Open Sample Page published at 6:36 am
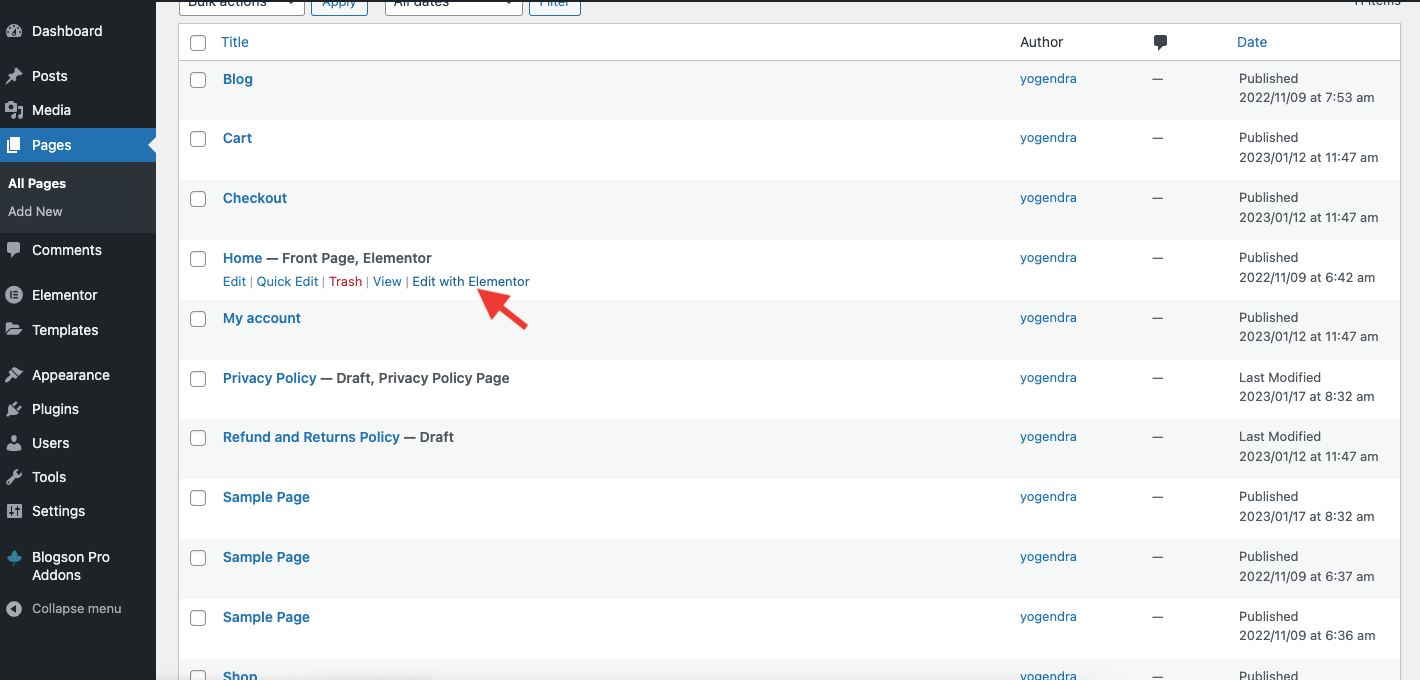Screen dimensions: 1420x680 tap(266, 617)
